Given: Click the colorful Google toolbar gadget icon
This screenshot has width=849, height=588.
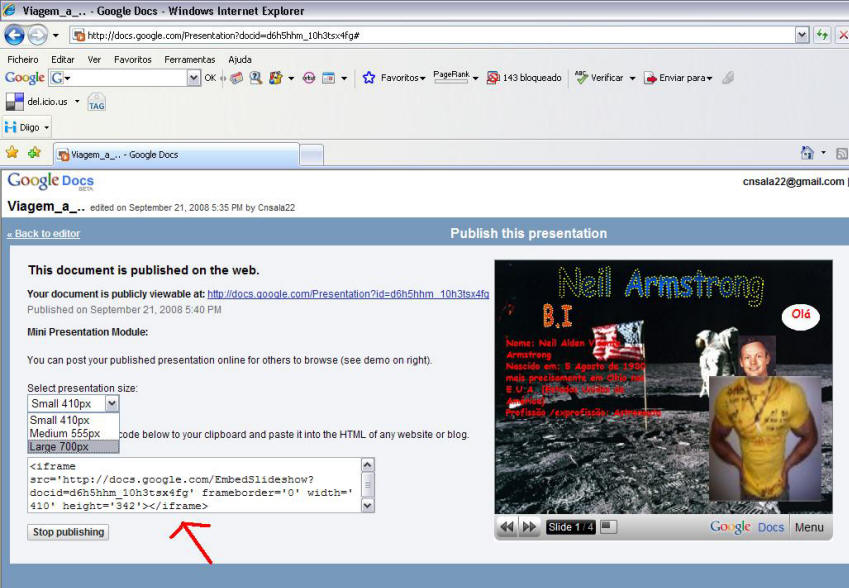Looking at the screenshot, I should [276, 78].
